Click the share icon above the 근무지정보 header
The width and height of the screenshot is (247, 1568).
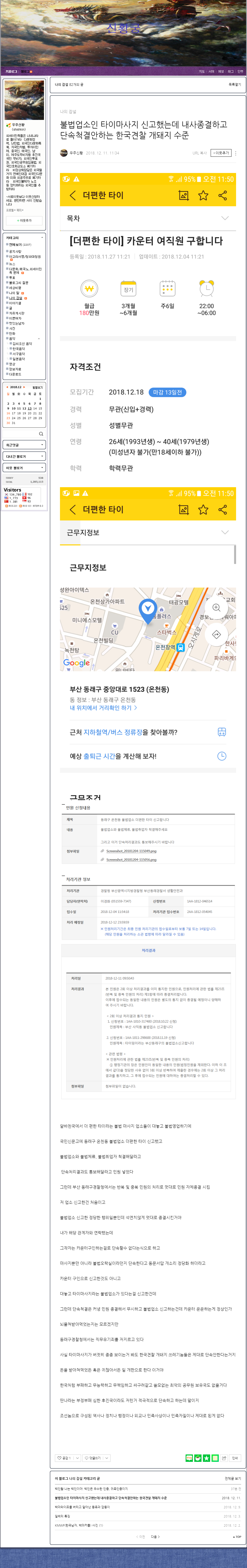[223, 510]
